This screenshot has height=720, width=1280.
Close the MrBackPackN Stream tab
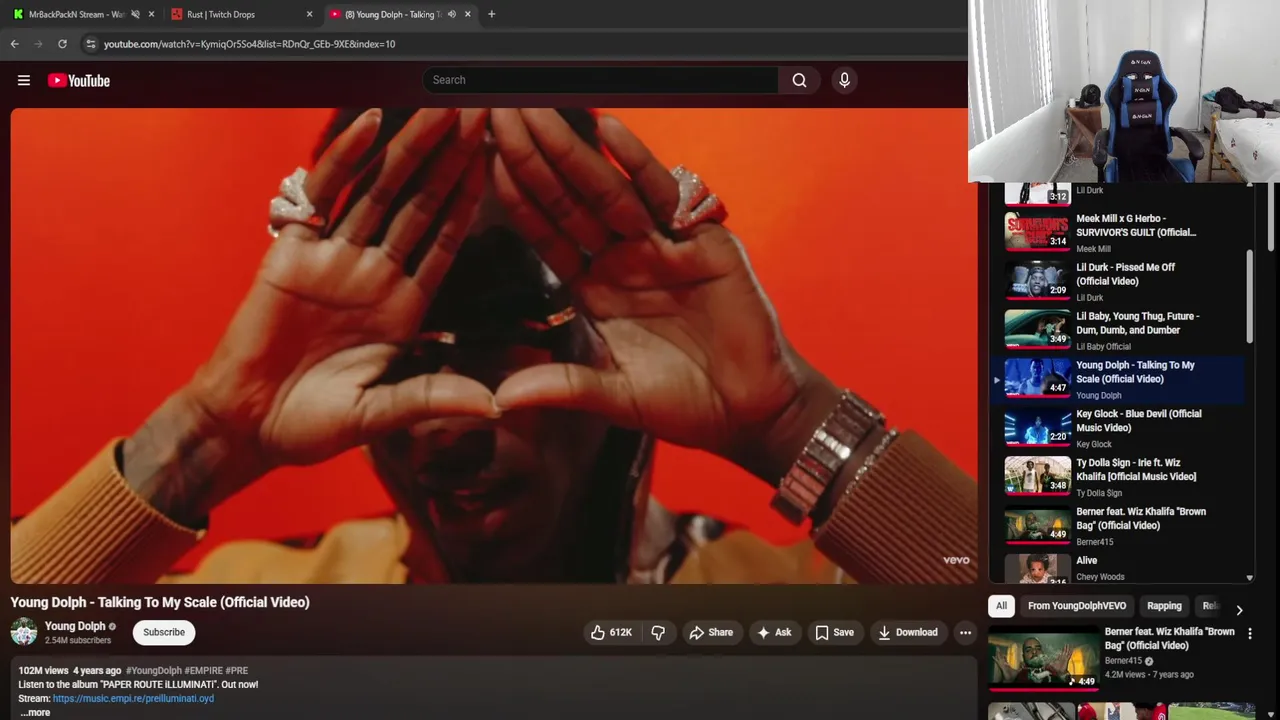pyautogui.click(x=151, y=14)
